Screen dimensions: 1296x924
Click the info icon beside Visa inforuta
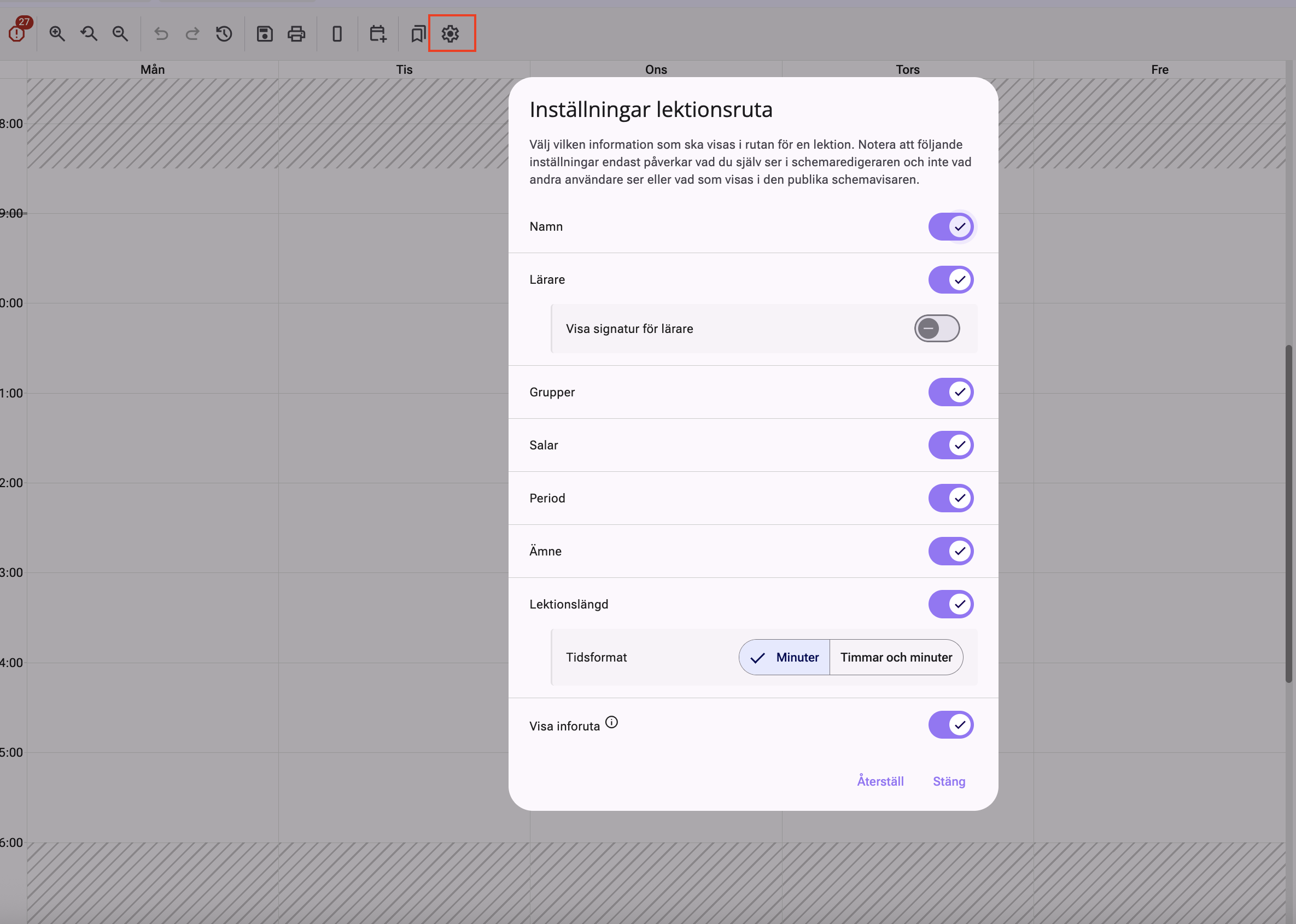pos(611,722)
